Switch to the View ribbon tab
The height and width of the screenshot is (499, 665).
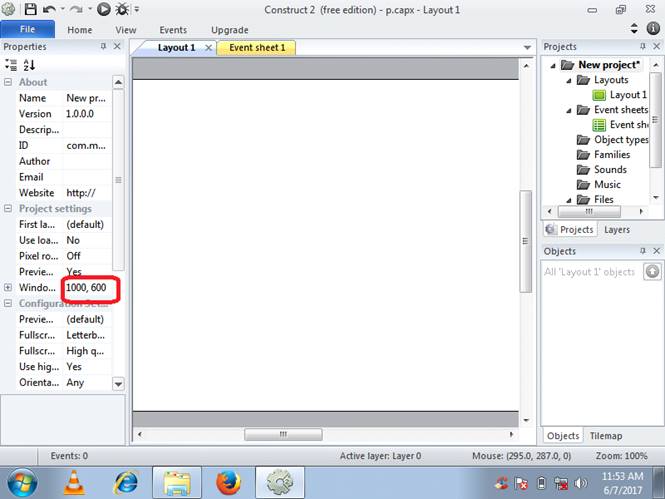pyautogui.click(x=126, y=30)
